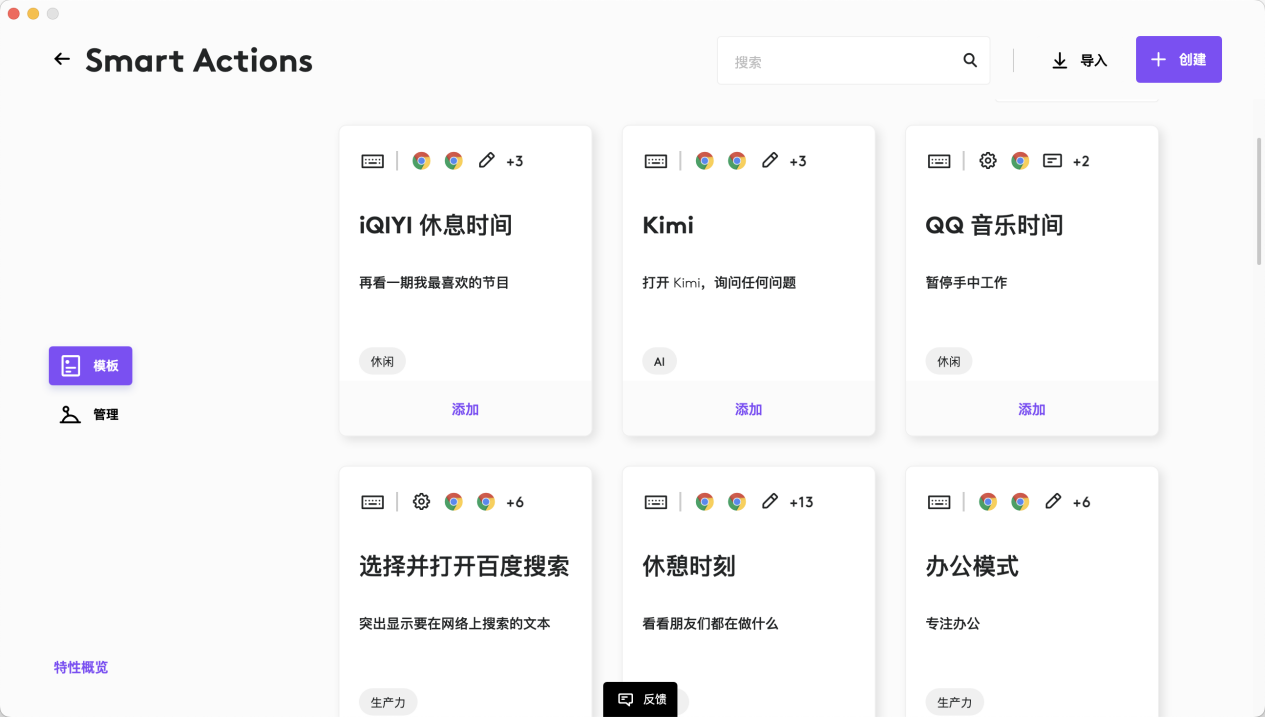The height and width of the screenshot is (717, 1265).
Task: Click the first Chrome icon on 休憩时刻 card
Action: tap(705, 502)
